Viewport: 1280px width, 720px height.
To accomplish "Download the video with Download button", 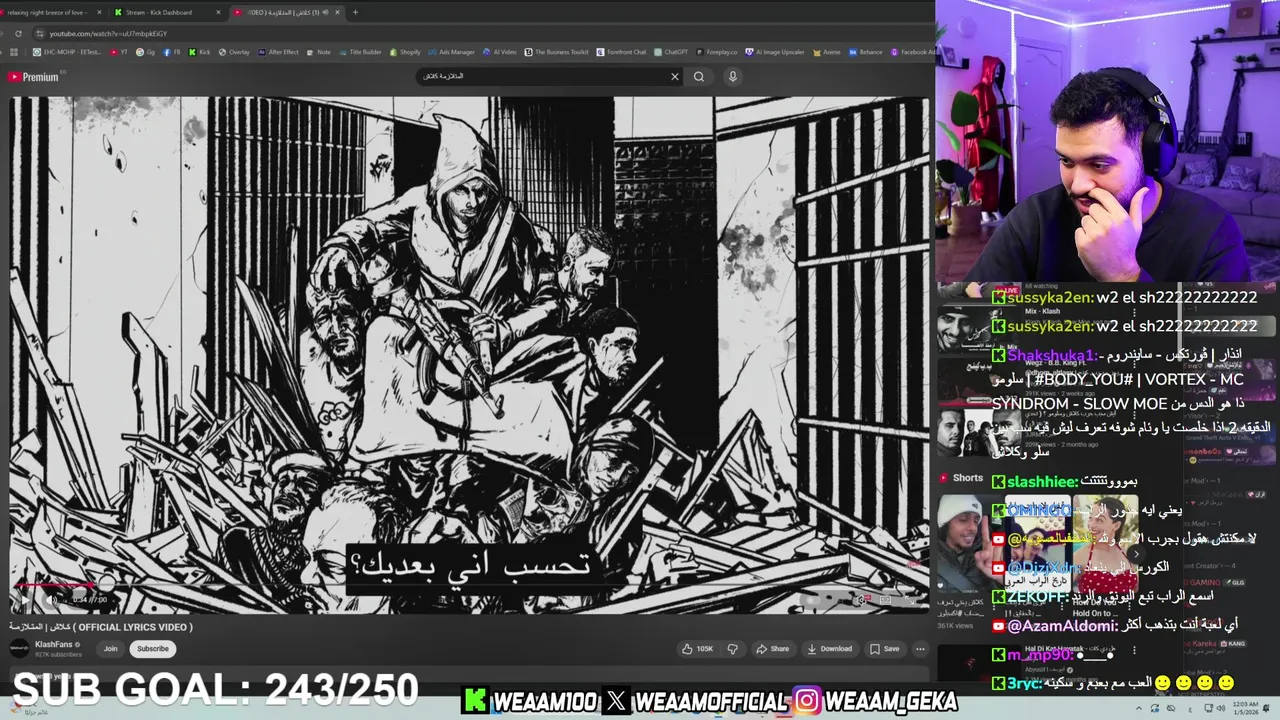I will click(x=830, y=648).
